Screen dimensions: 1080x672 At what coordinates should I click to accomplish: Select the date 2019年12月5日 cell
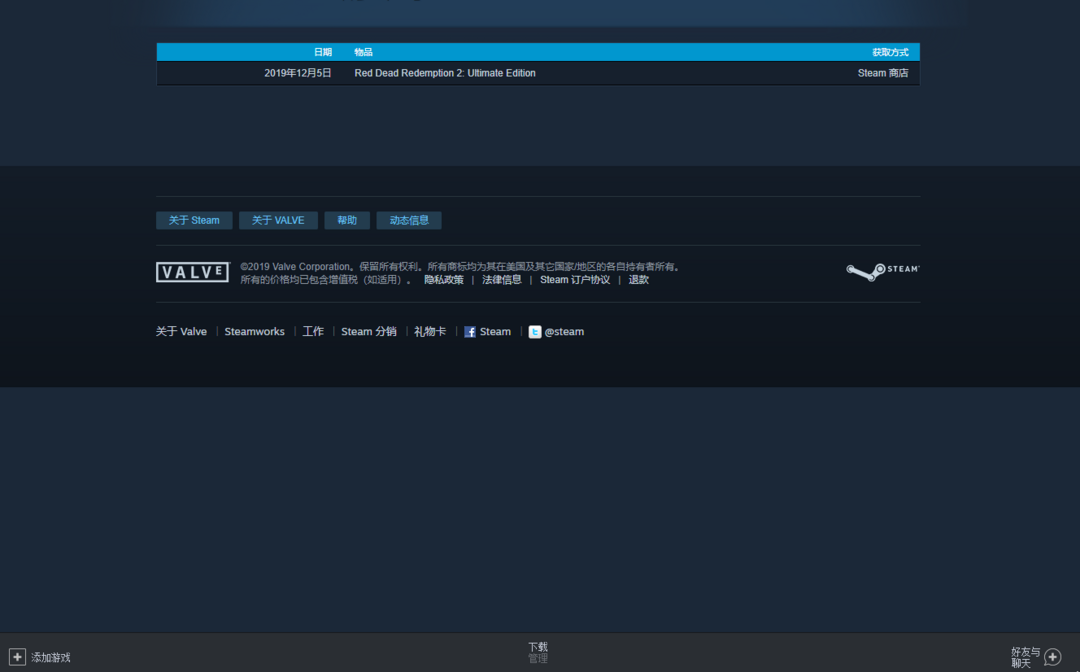[298, 73]
